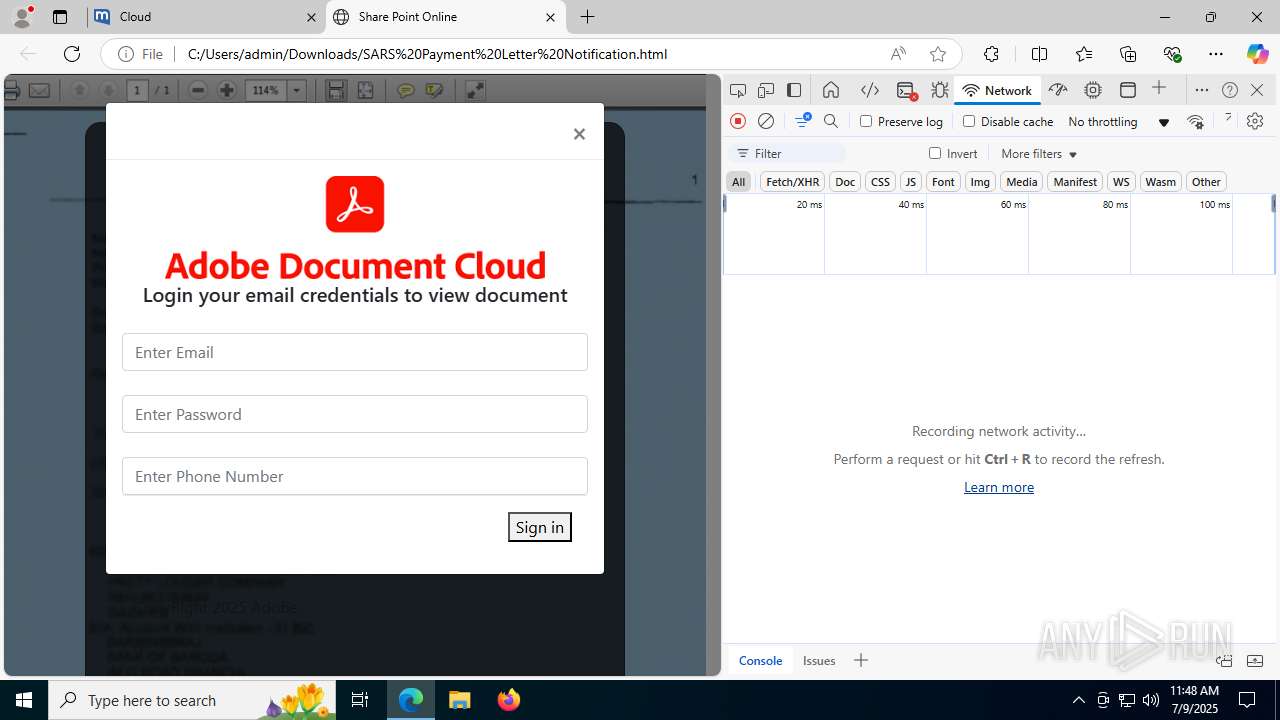Open File Explorer from the taskbar
Viewport: 1280px width, 720px height.
pos(460,700)
